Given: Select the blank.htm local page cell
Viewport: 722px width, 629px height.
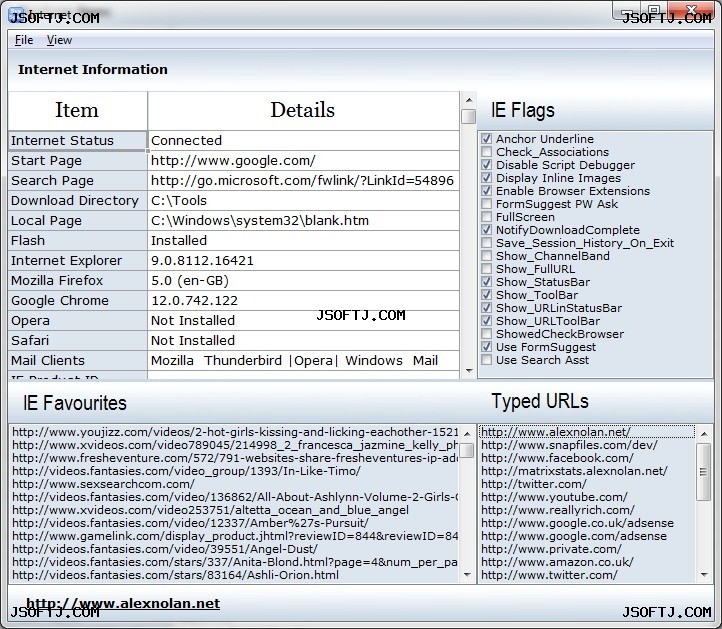Looking at the screenshot, I should pyautogui.click(x=303, y=221).
